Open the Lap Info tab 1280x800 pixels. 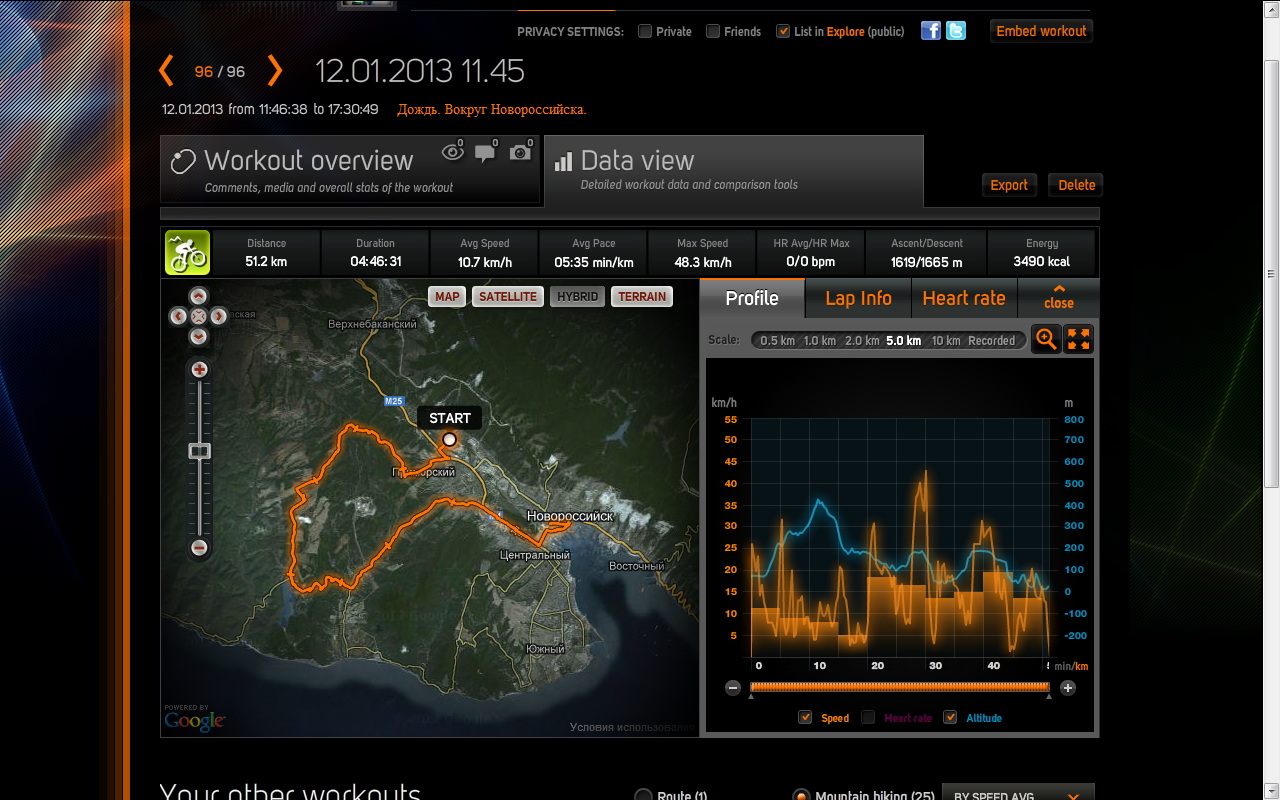[858, 298]
